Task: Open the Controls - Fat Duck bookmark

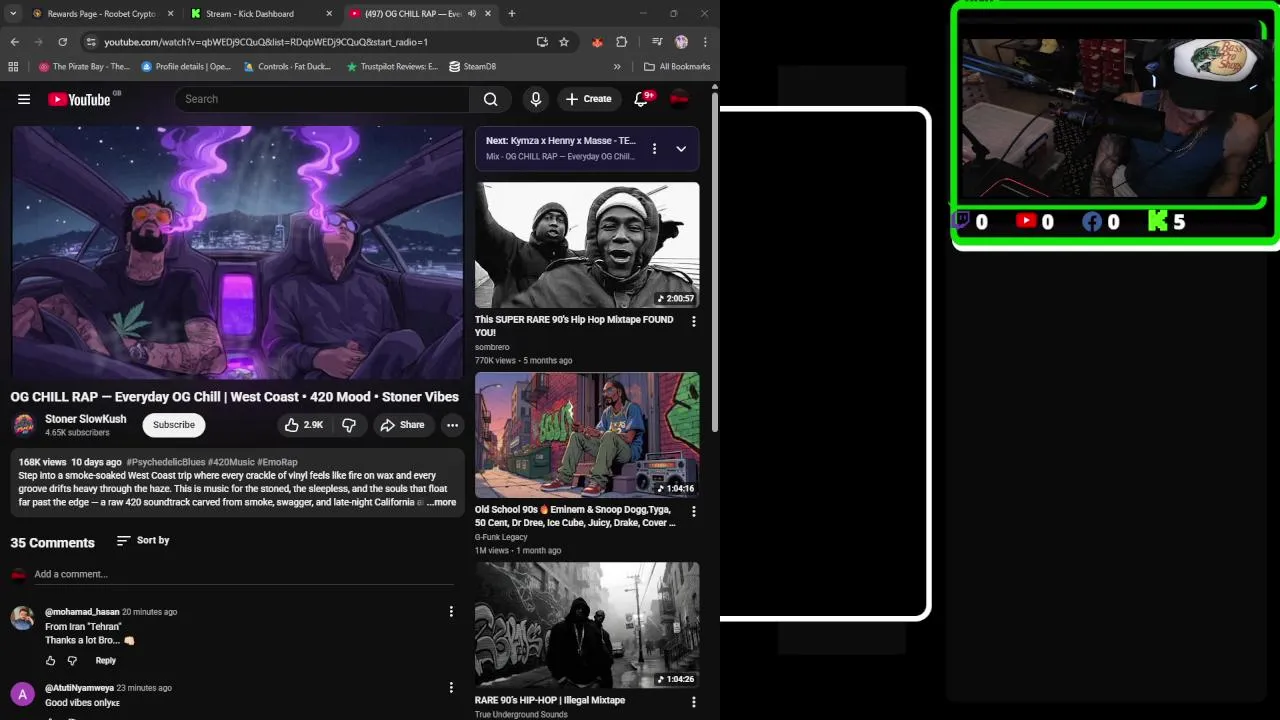Action: [287, 67]
